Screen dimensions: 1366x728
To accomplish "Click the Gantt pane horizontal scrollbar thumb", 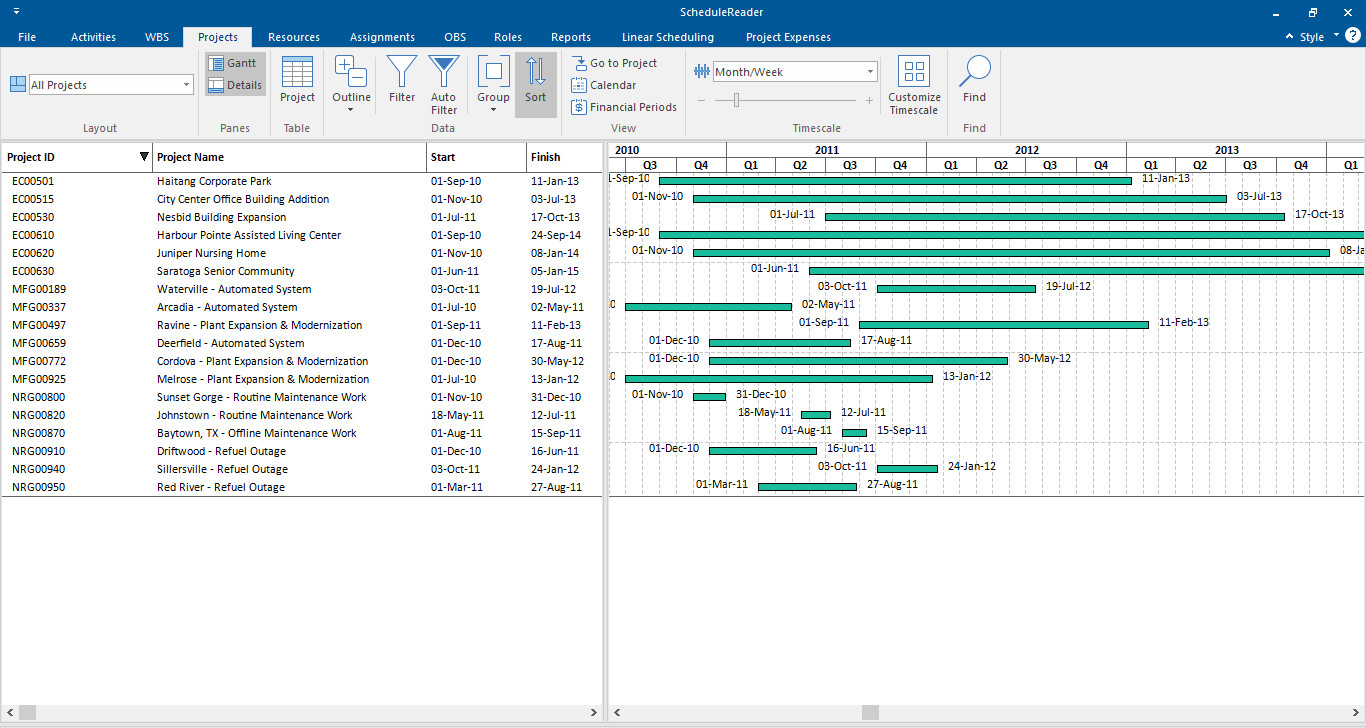I will tap(870, 712).
